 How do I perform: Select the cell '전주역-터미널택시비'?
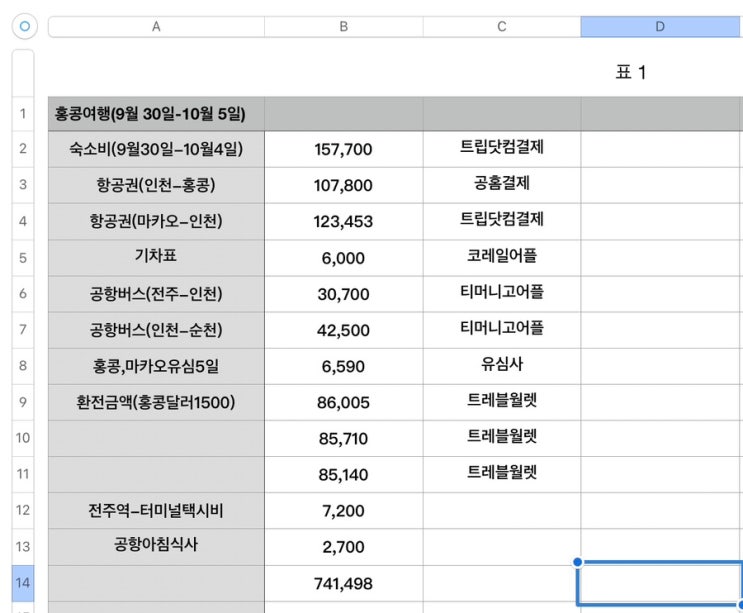point(156,510)
